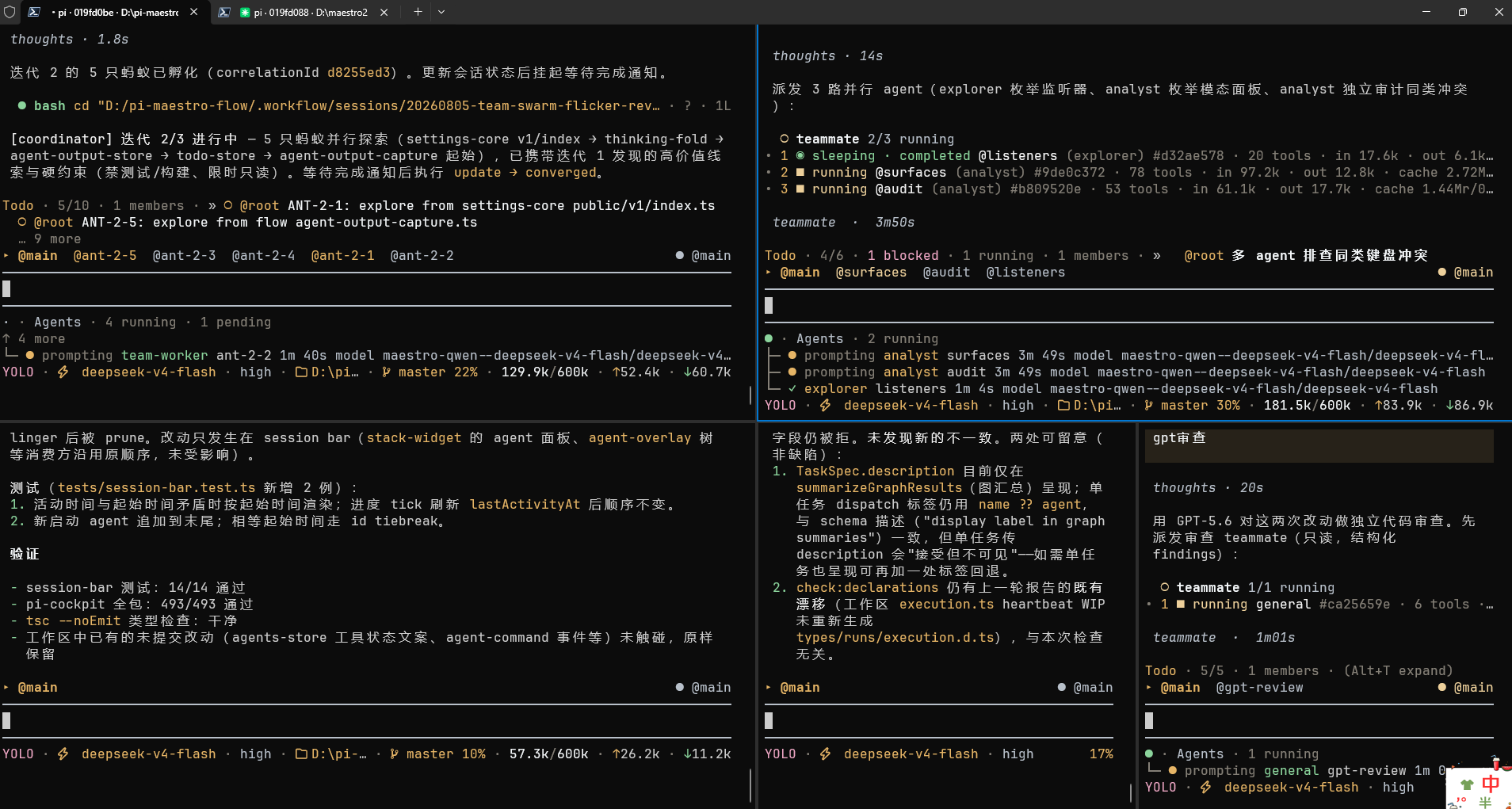Close the pi 019fd088 D:\maestro2 tab

384,12
